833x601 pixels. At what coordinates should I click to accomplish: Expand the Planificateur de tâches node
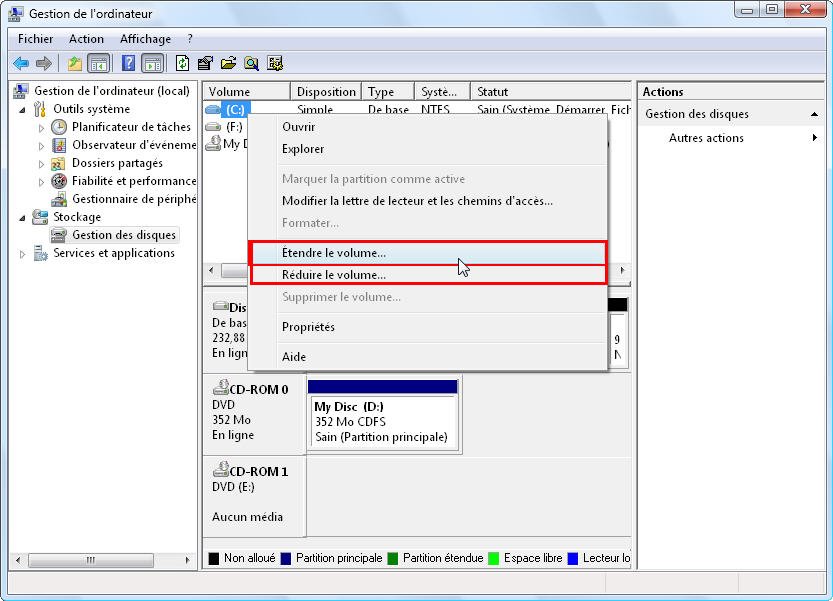[41, 128]
